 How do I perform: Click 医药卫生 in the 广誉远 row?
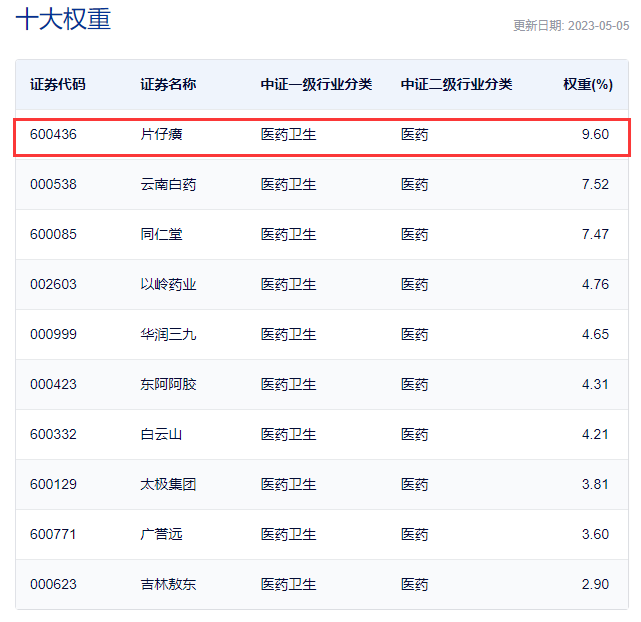[x=289, y=534]
